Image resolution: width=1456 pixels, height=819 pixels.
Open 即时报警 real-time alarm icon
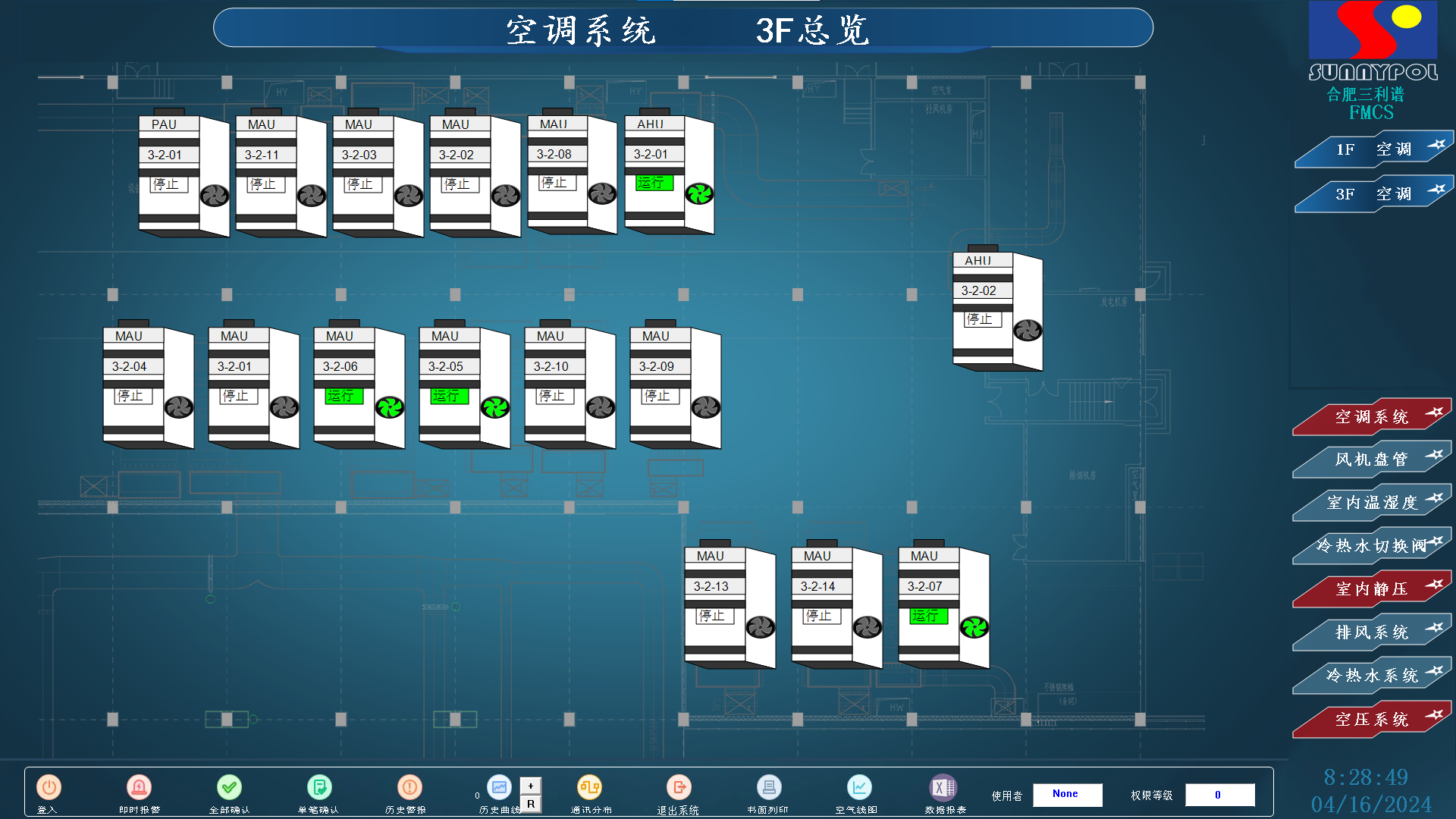pos(139,788)
